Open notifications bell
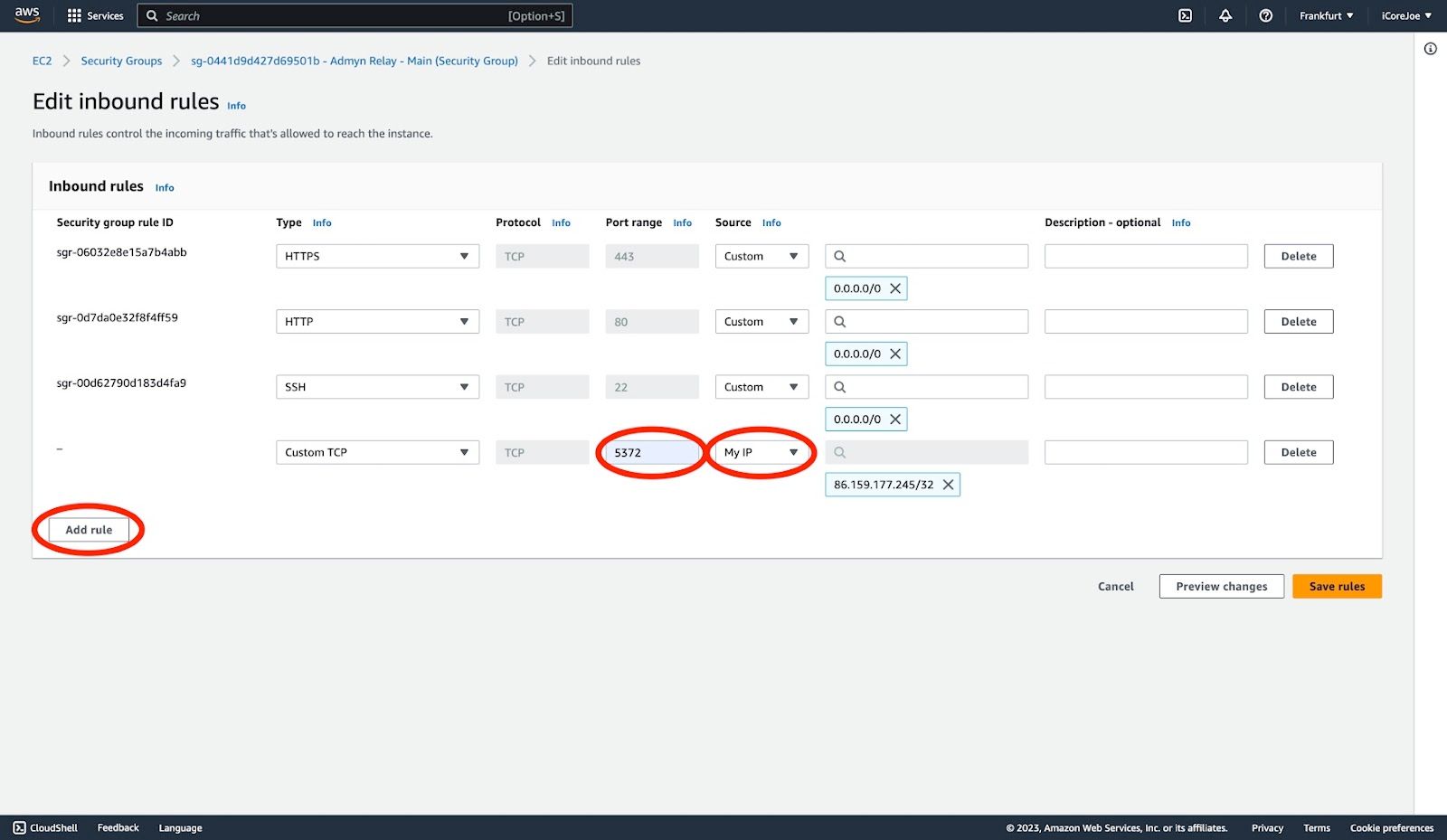The image size is (1447, 840). [1225, 15]
